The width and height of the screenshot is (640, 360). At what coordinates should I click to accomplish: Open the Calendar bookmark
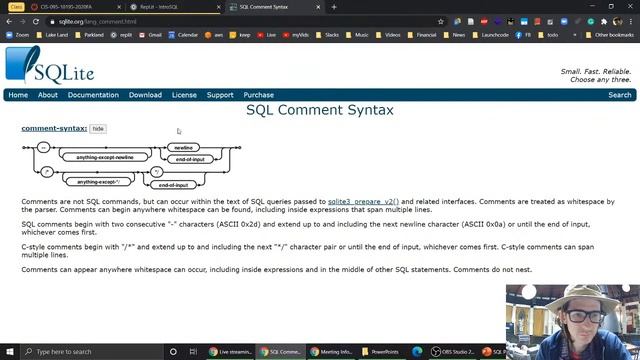[183, 35]
